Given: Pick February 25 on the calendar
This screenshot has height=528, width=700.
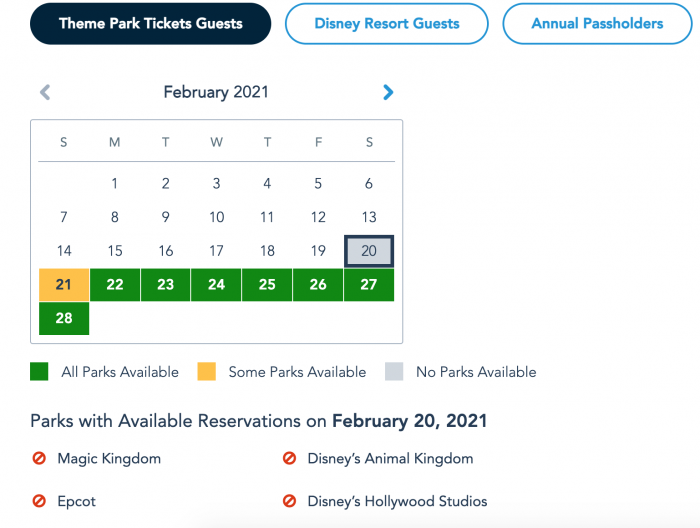Looking at the screenshot, I should (267, 285).
